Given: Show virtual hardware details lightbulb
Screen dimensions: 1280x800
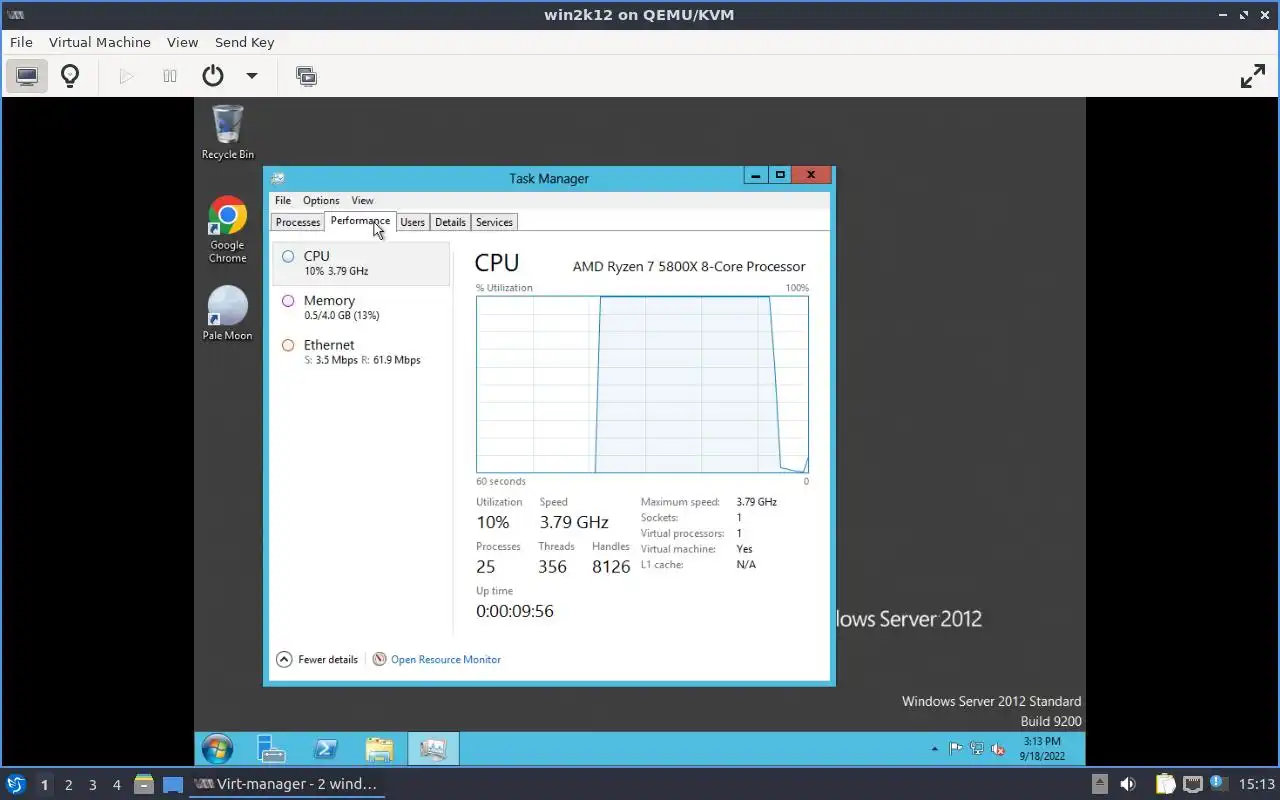Looking at the screenshot, I should tap(70, 76).
